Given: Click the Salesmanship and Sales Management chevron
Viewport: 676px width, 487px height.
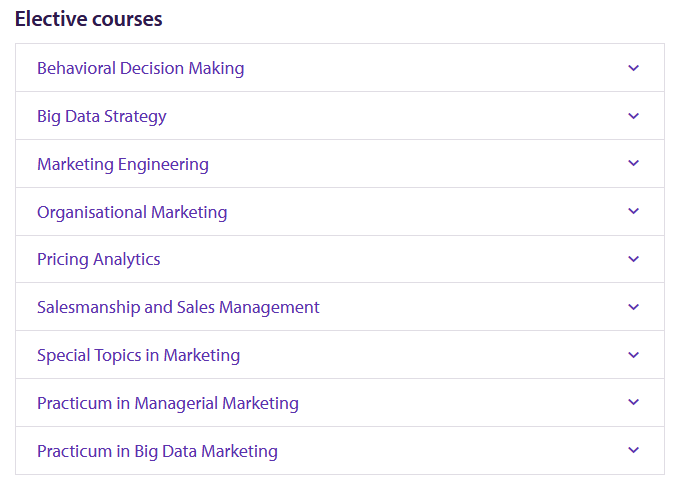Looking at the screenshot, I should [633, 307].
